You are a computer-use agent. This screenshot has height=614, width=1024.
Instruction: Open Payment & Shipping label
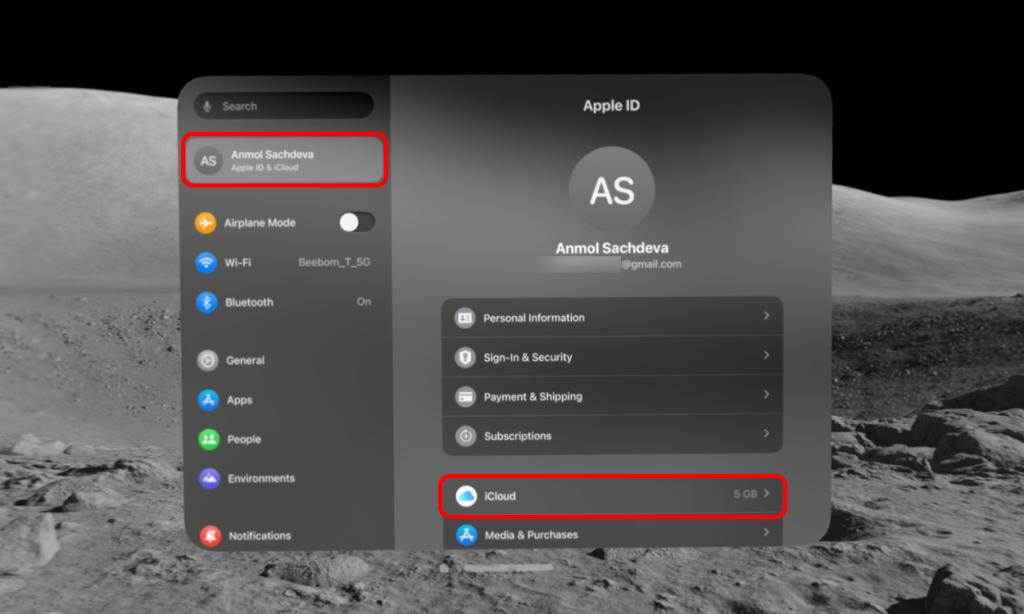533,396
